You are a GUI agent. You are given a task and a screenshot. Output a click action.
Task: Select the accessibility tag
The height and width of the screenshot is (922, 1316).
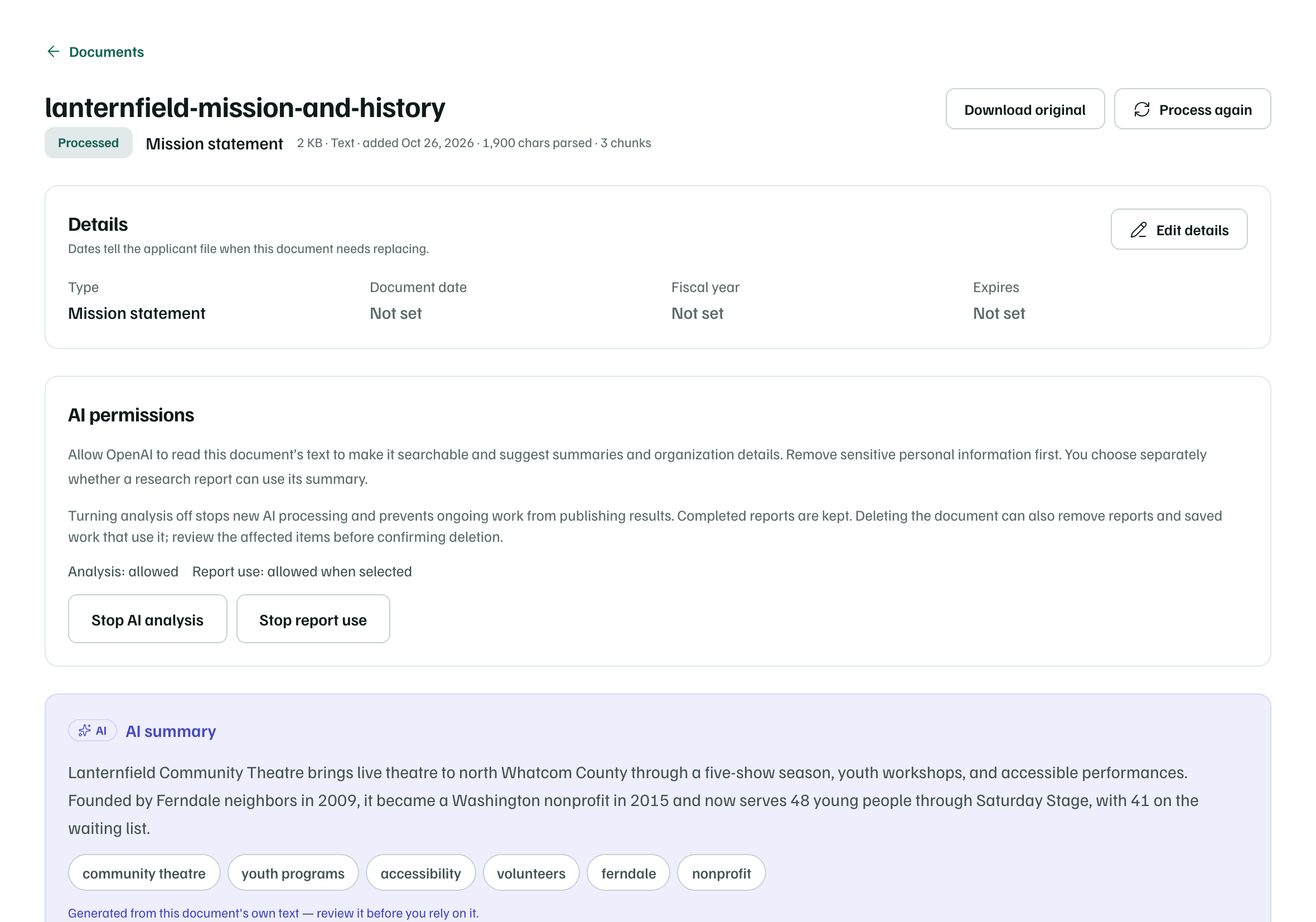coord(420,872)
